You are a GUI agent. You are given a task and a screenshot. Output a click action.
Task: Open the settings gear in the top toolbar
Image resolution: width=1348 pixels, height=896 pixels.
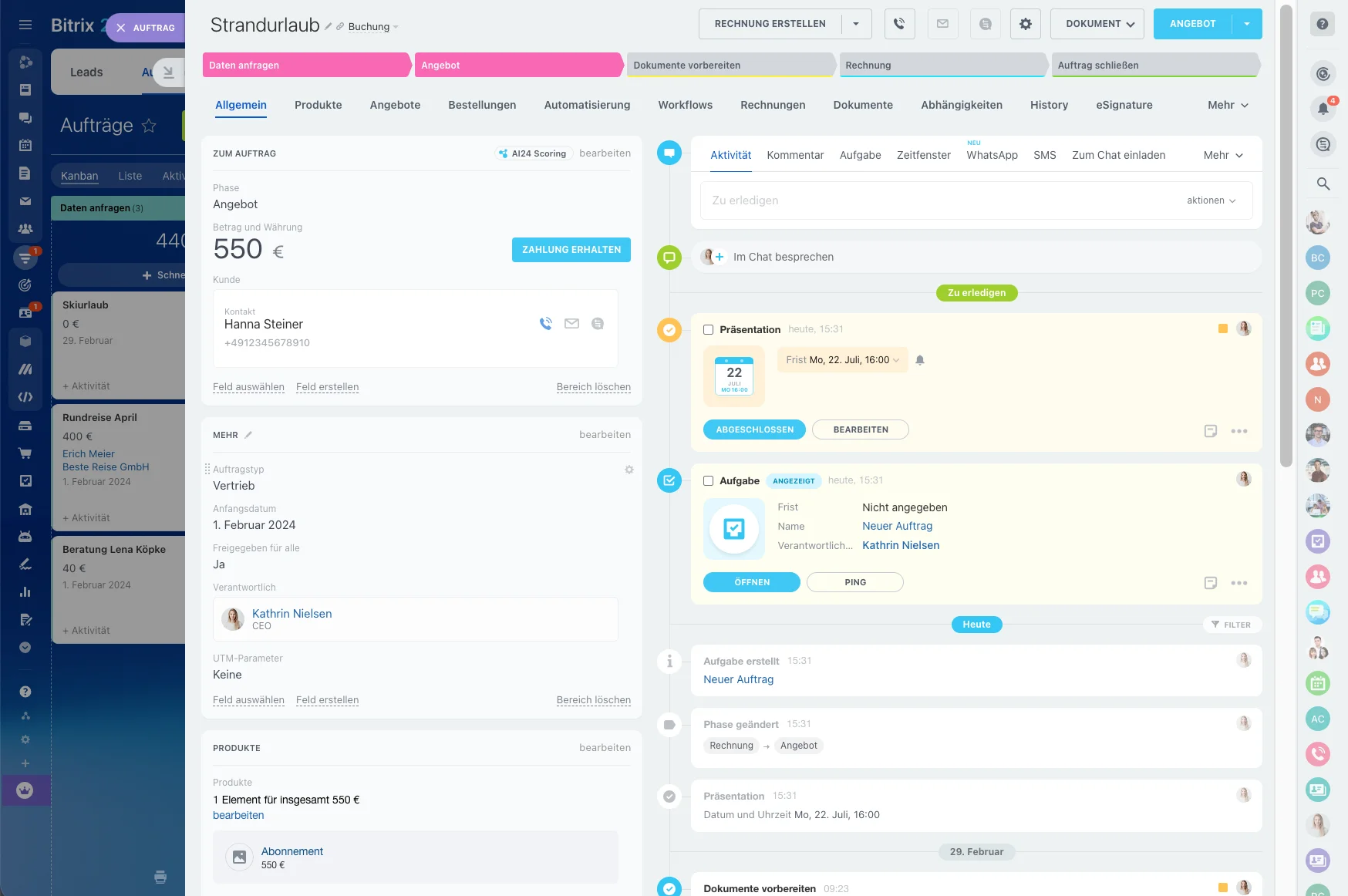pos(1025,23)
